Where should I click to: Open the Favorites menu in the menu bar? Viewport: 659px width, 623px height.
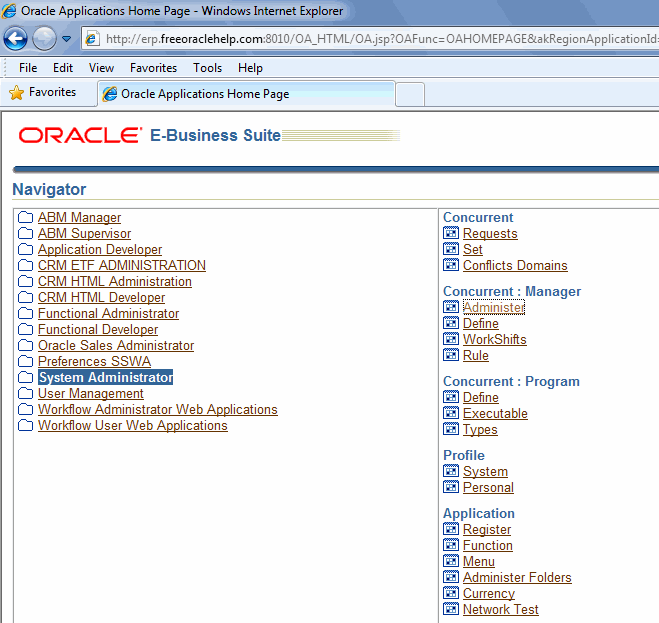[153, 68]
